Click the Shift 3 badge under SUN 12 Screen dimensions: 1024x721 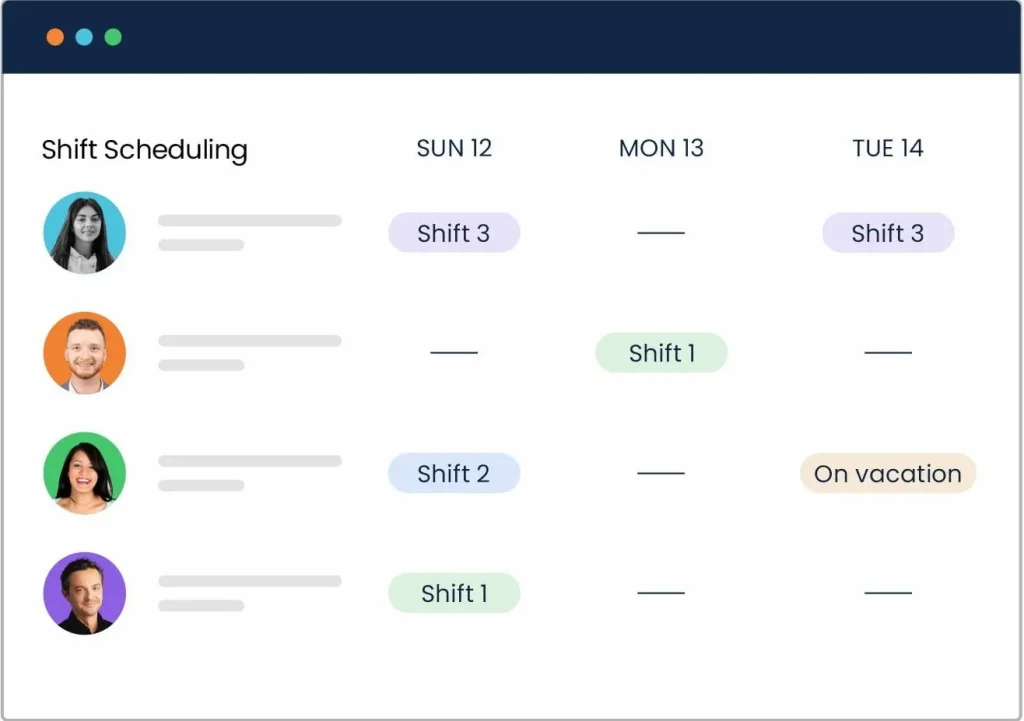[x=454, y=233]
